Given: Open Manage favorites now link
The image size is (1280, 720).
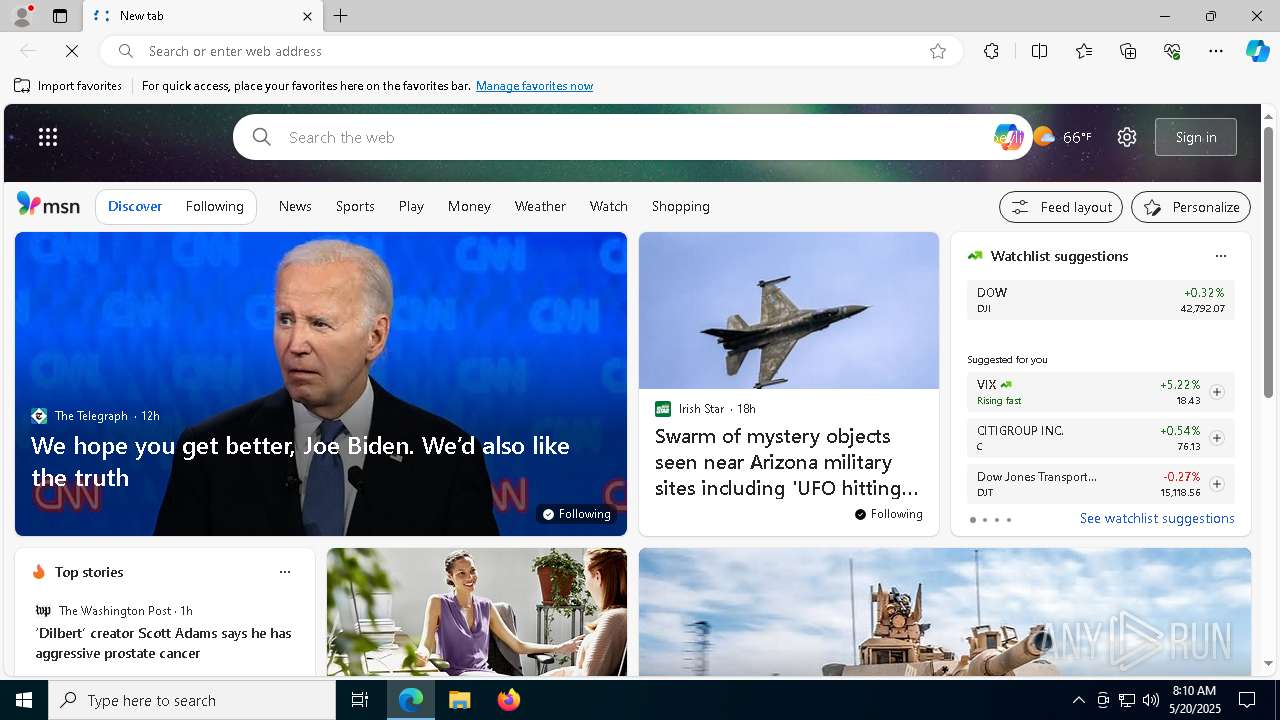Looking at the screenshot, I should coord(534,86).
